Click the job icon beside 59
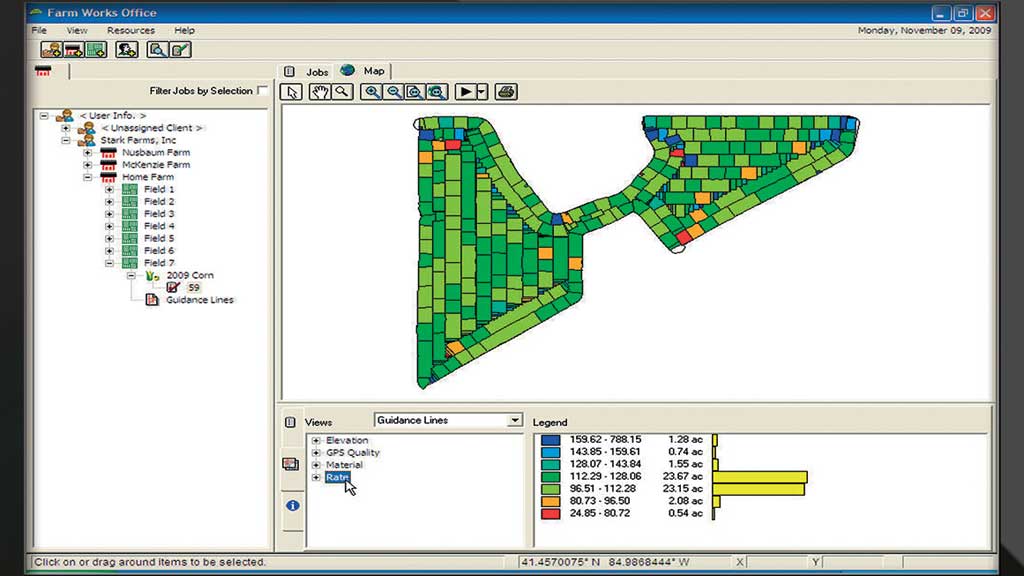Screen dimensions: 1024x576 click(x=173, y=287)
